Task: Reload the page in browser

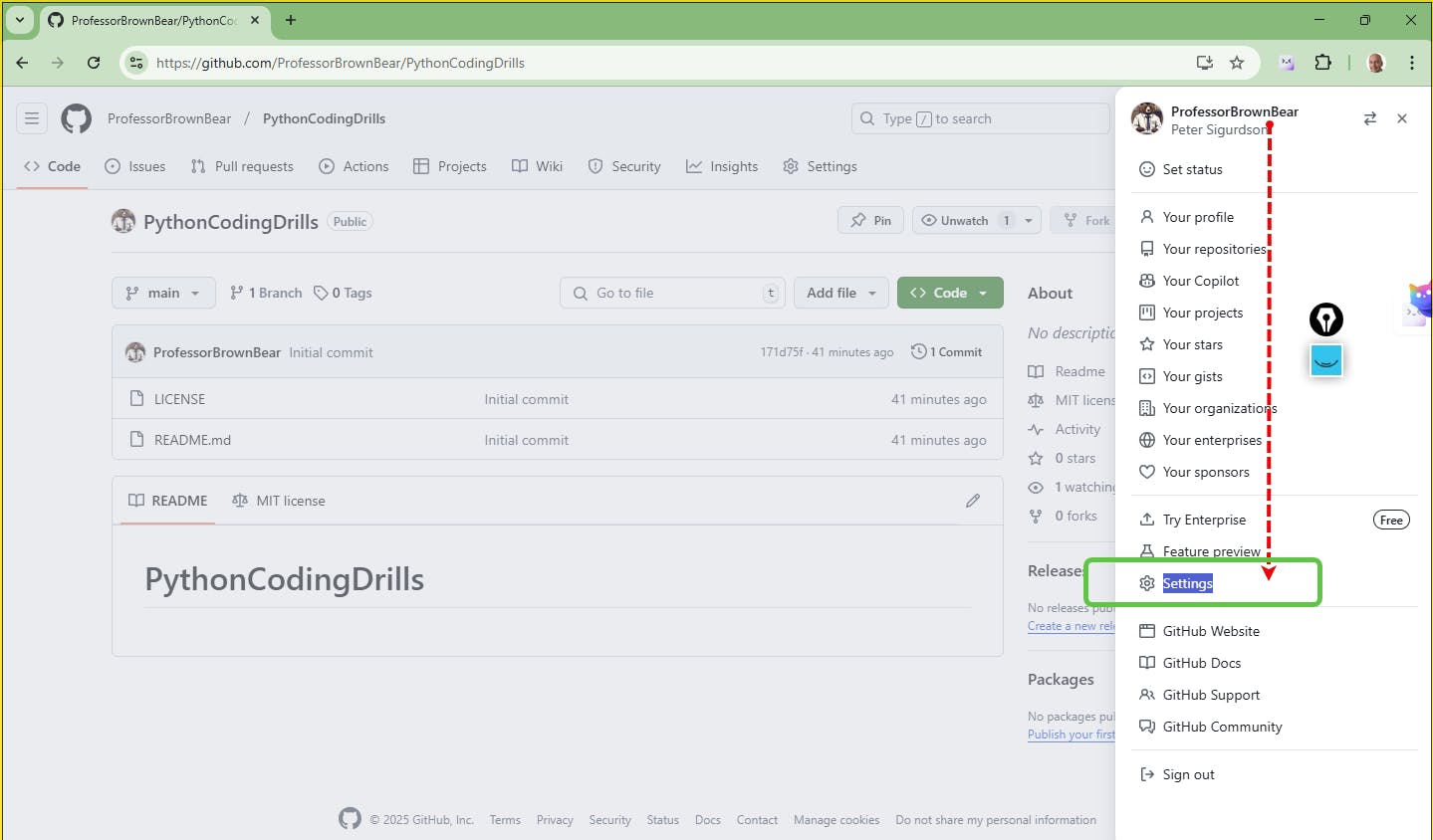Action: (94, 63)
